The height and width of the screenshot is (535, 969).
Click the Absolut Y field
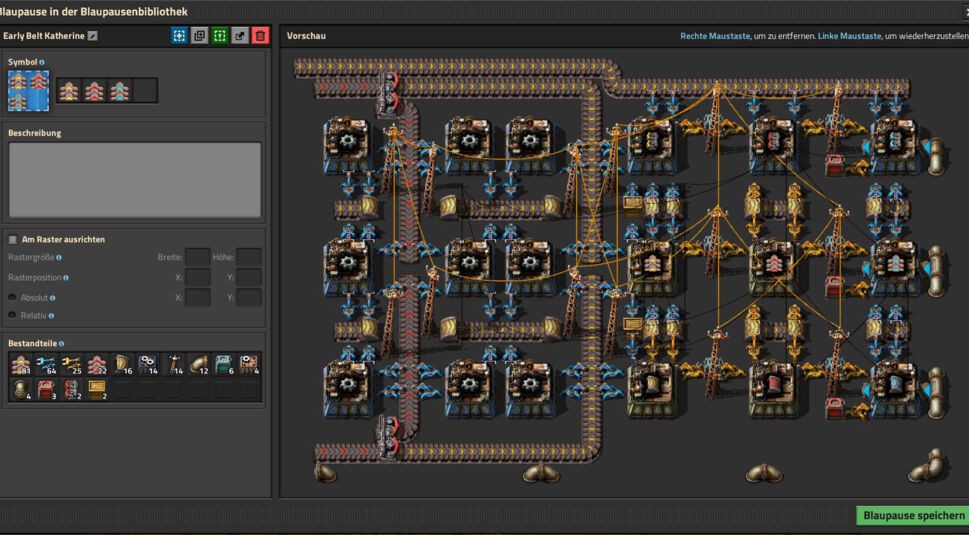pos(248,298)
